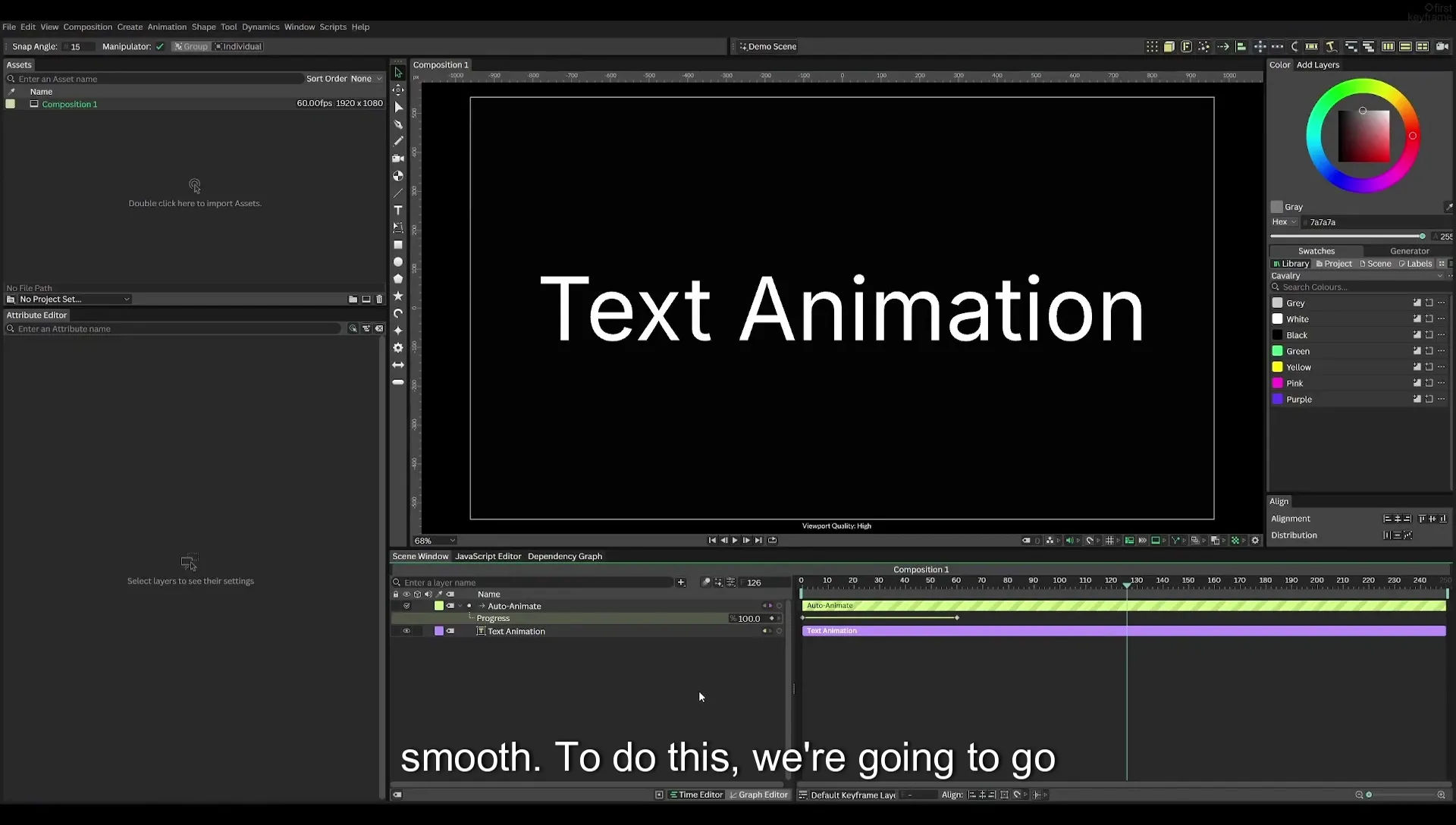
Task: Choose the Text tool
Action: [398, 210]
